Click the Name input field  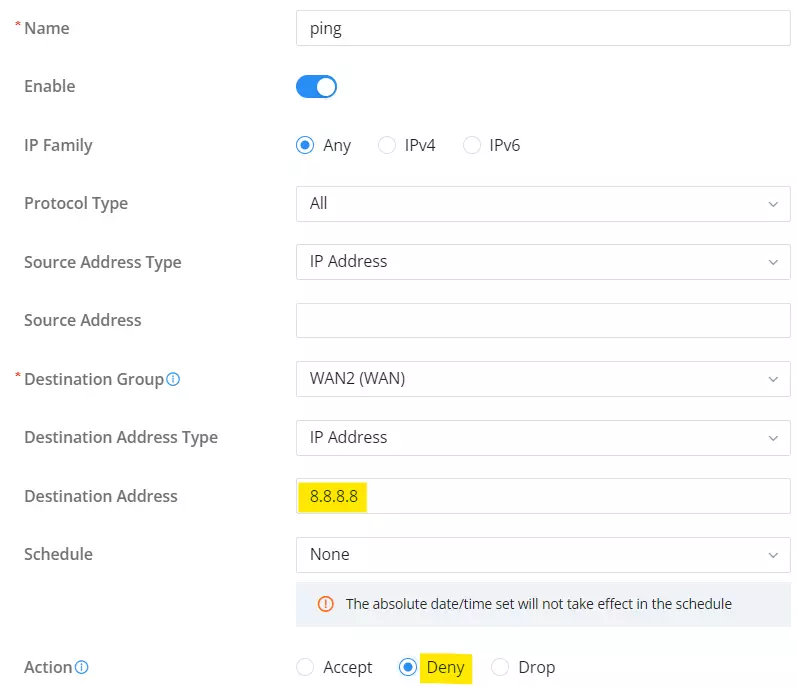click(543, 28)
